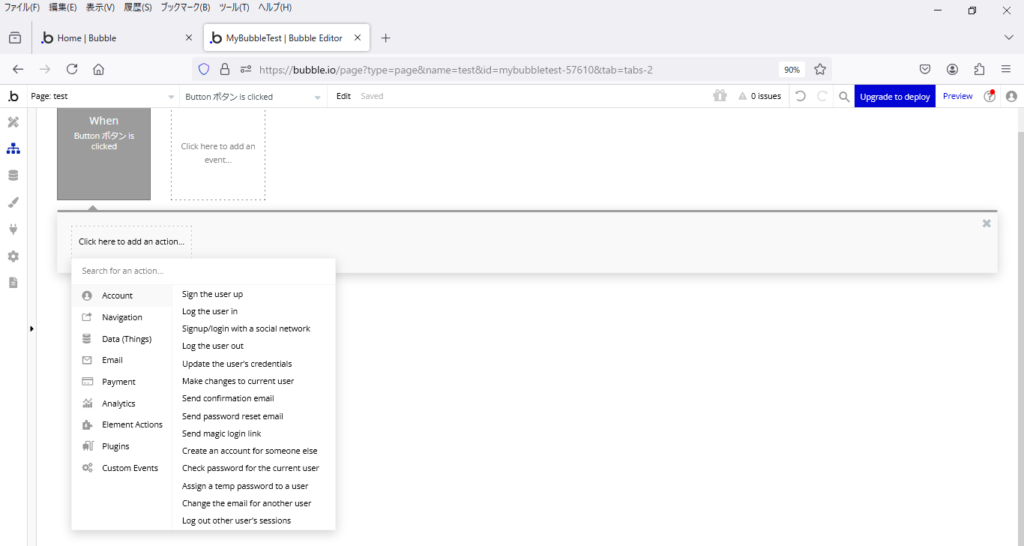Image resolution: width=1024 pixels, height=546 pixels.
Task: List all tabs with chevron button
Action: [x=1009, y=38]
